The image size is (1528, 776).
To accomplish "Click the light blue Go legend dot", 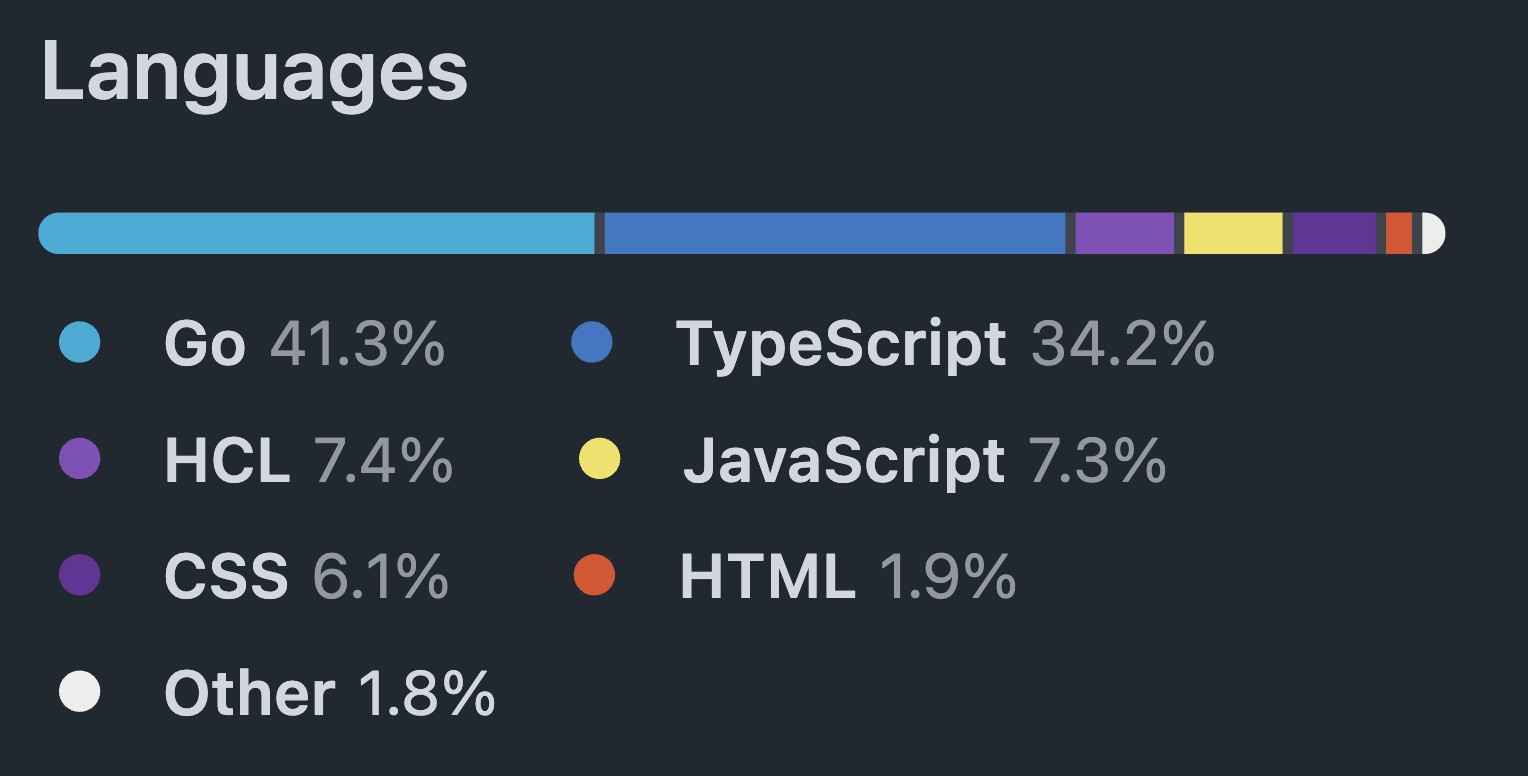I will click(x=80, y=343).
